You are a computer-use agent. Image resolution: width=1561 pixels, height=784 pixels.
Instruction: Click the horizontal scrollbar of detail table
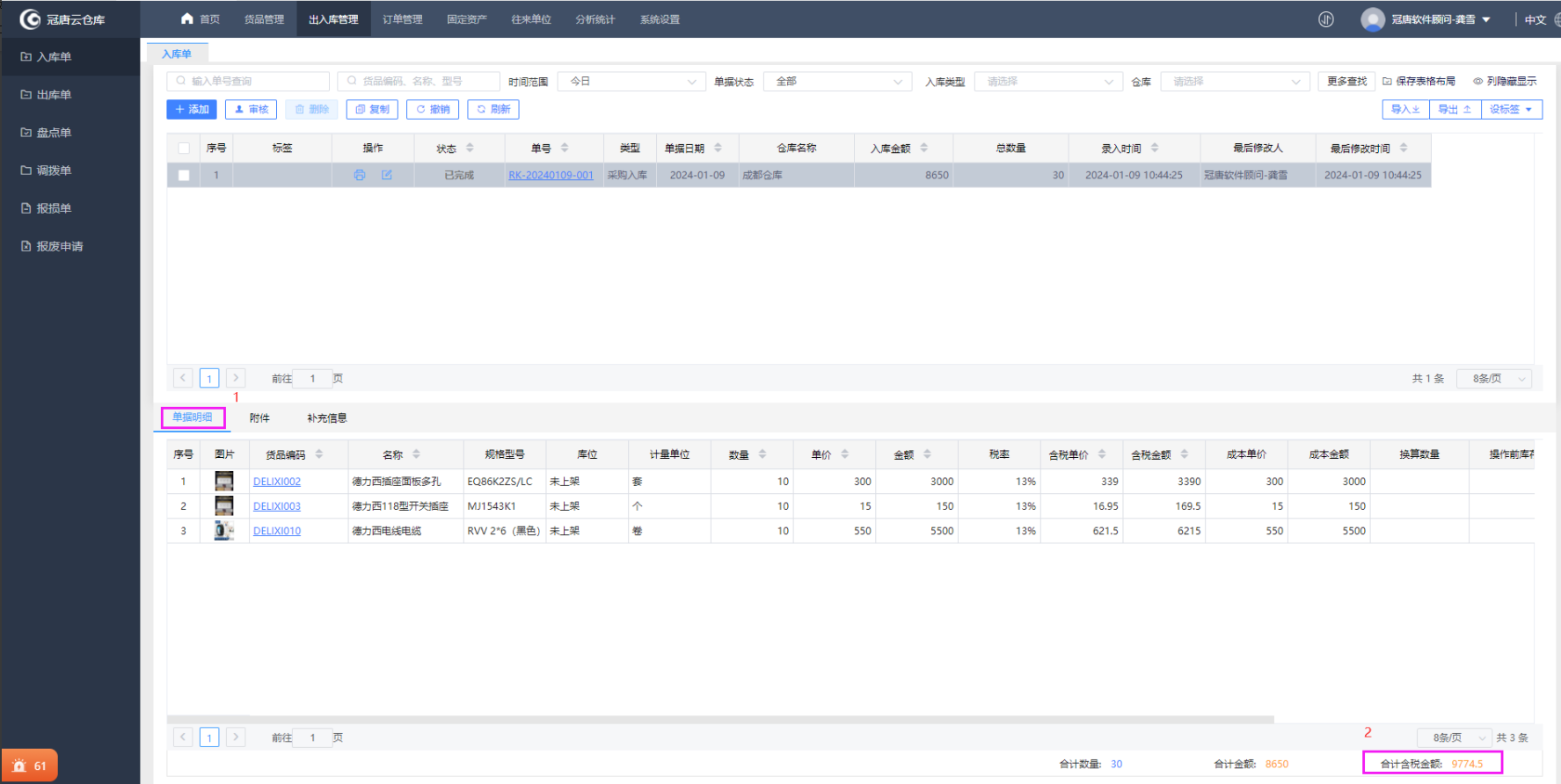(x=720, y=719)
